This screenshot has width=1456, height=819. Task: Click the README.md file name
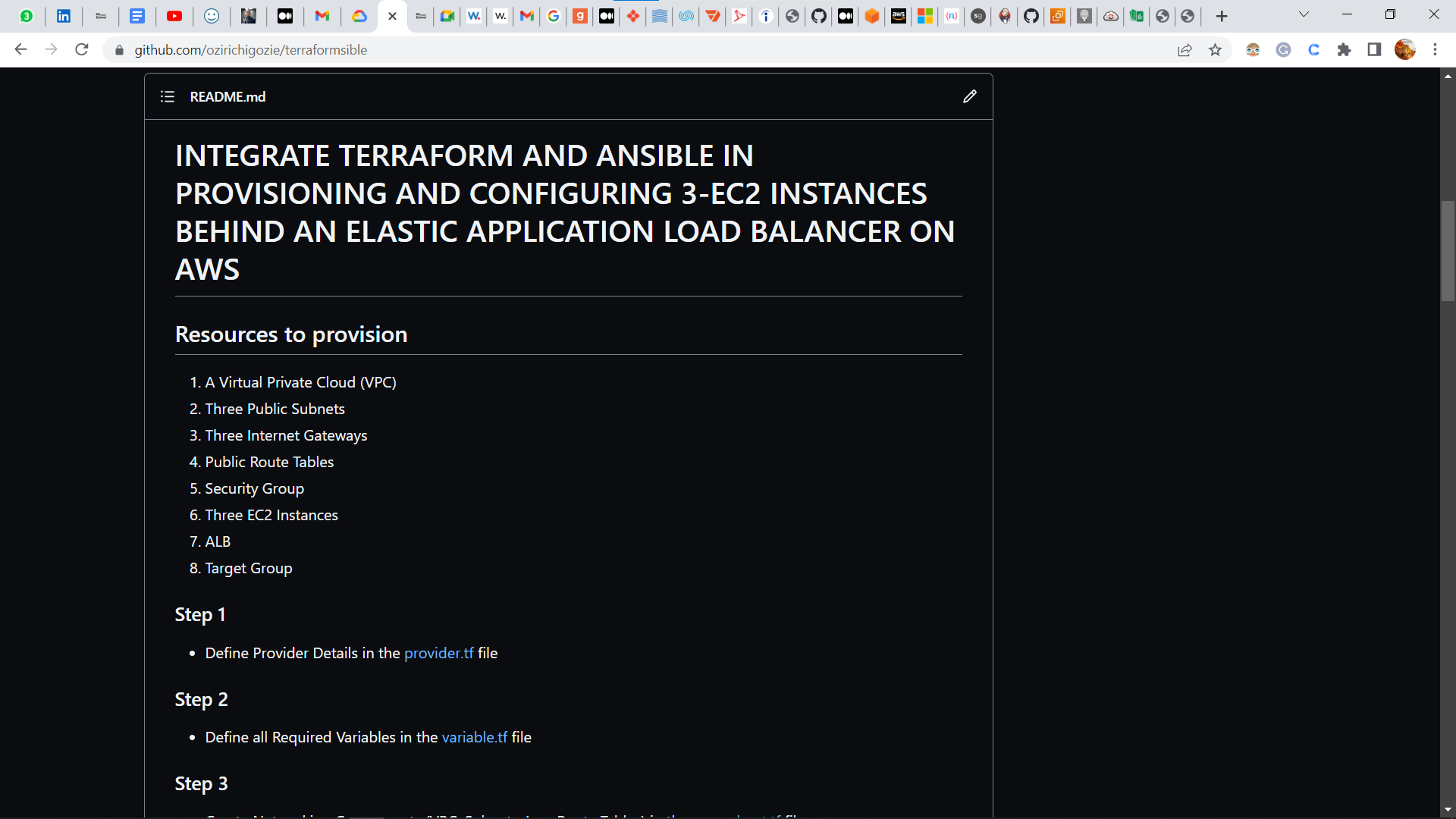227,97
